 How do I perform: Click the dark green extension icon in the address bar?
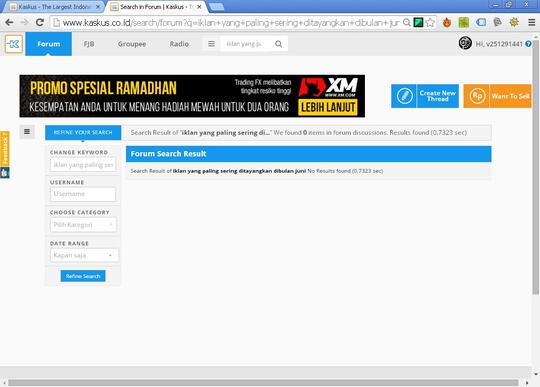click(x=418, y=23)
